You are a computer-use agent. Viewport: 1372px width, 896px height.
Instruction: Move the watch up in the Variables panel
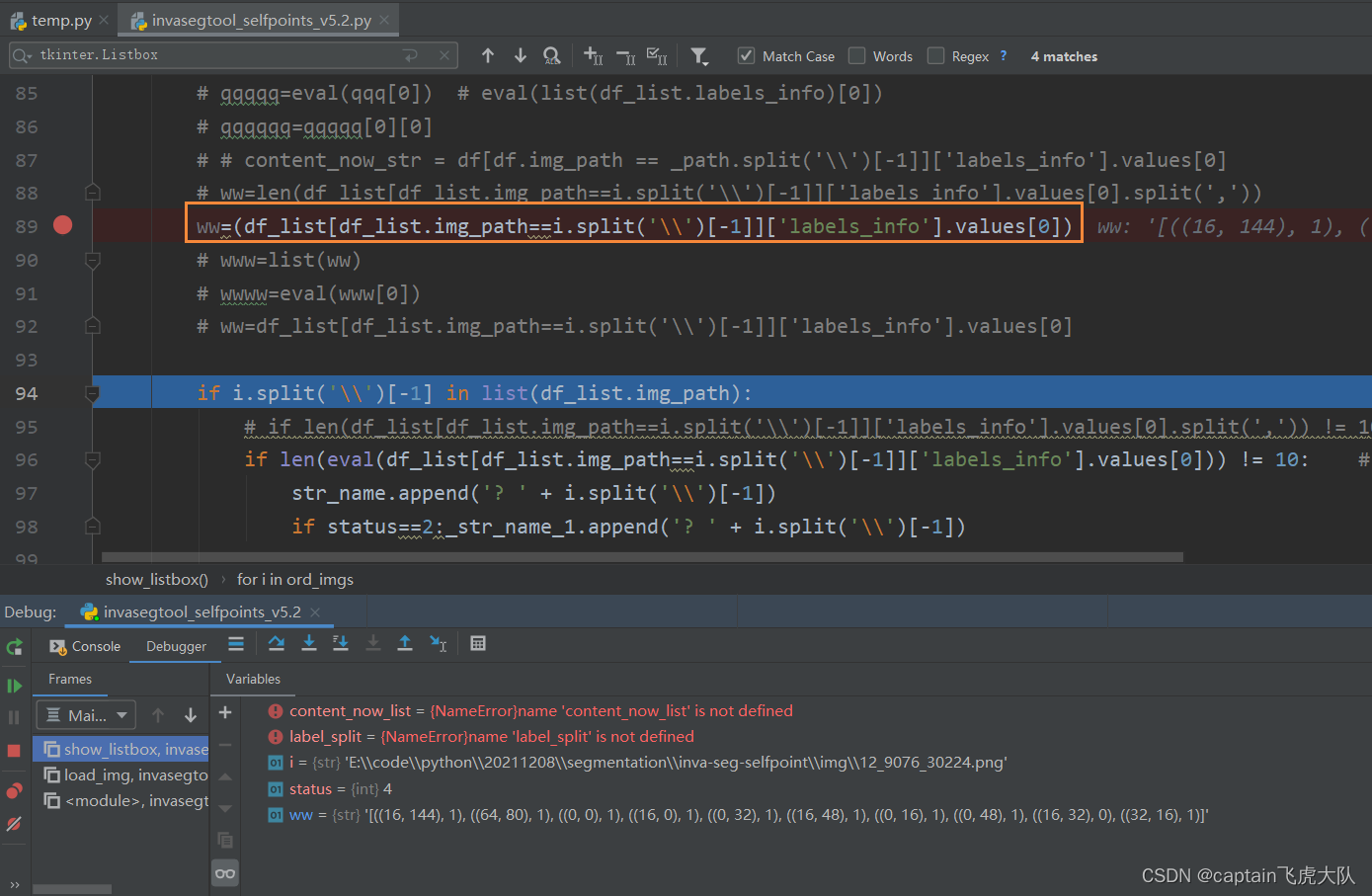(x=225, y=776)
